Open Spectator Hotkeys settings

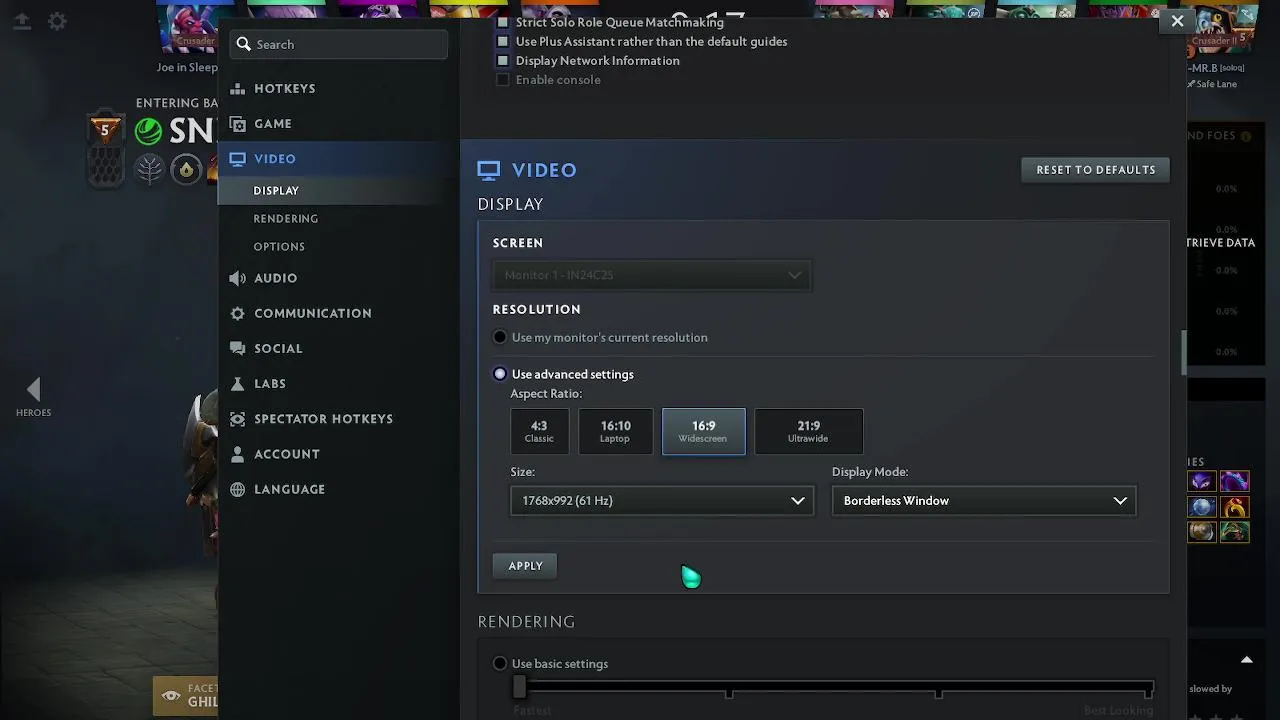click(323, 419)
